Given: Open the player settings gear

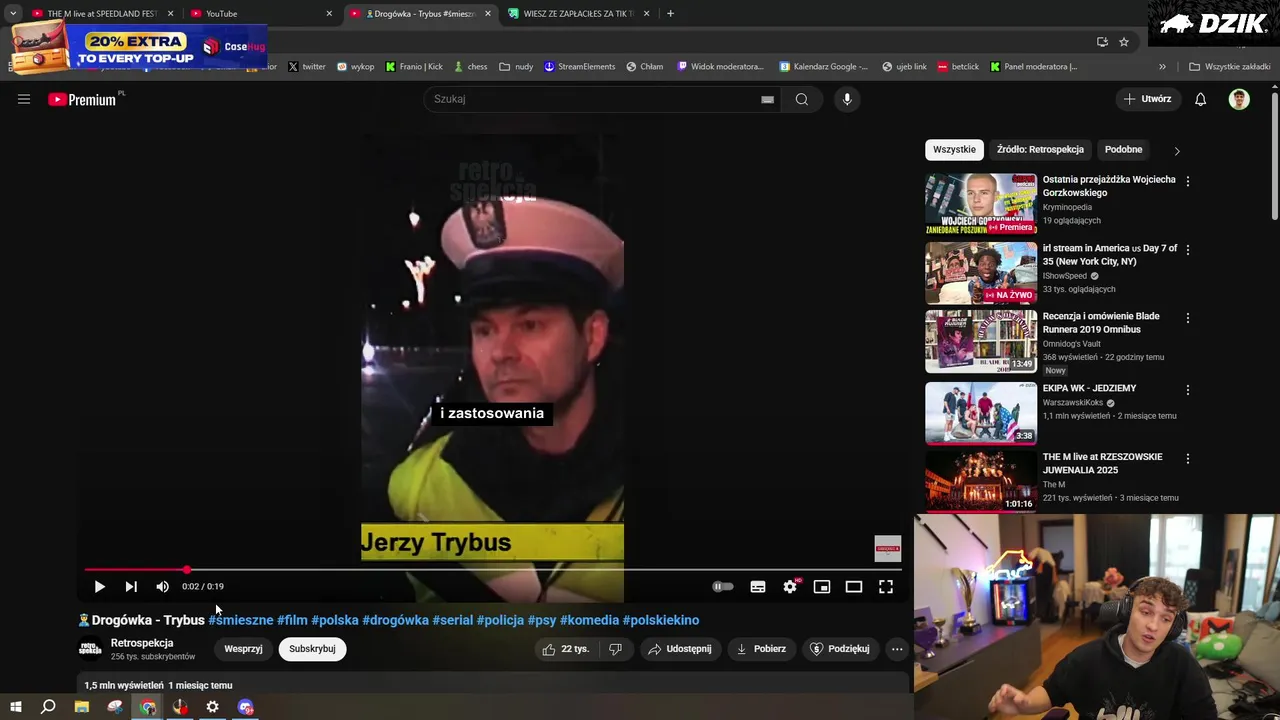Looking at the screenshot, I should click(790, 587).
